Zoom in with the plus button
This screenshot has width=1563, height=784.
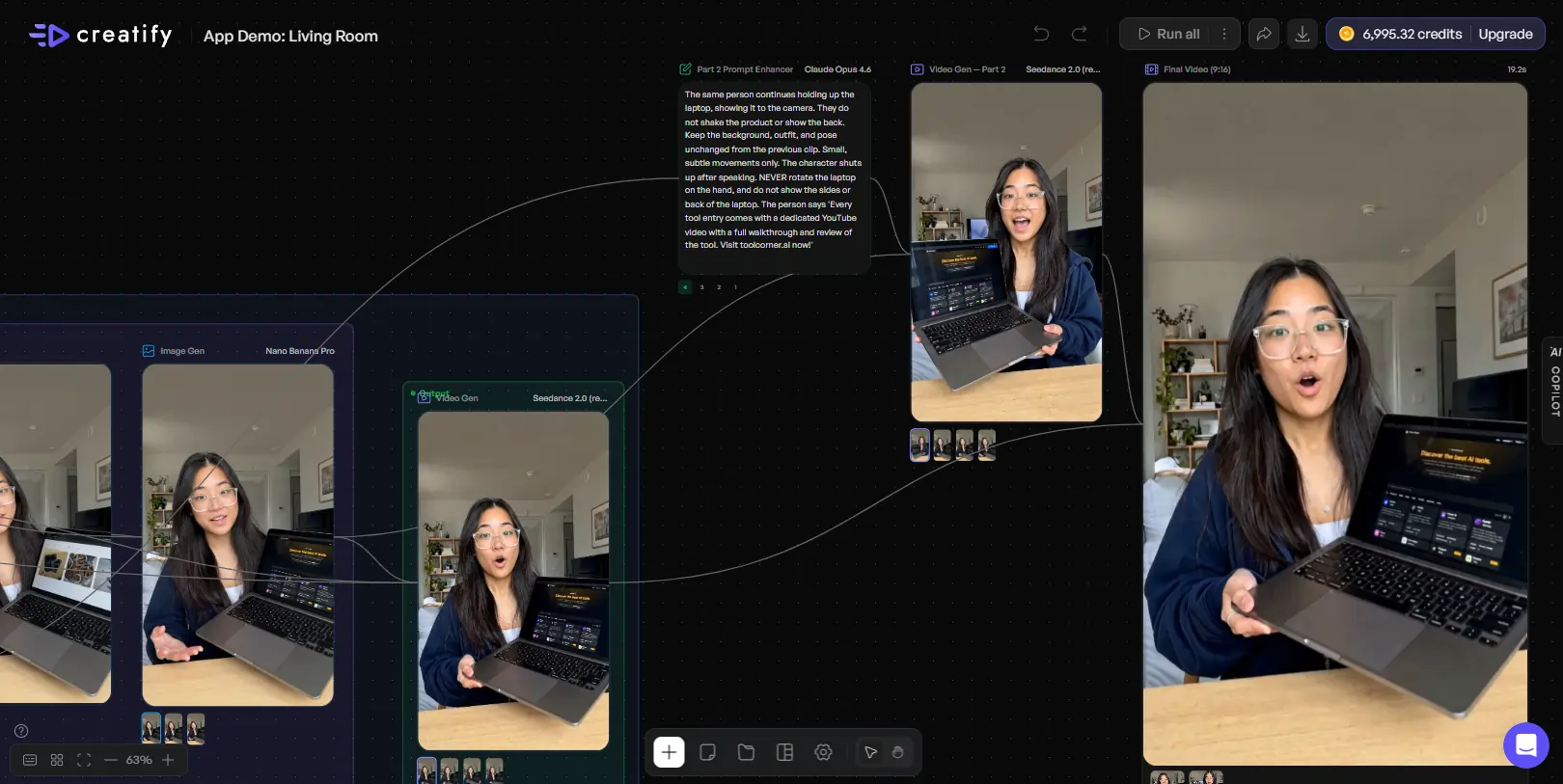coord(168,760)
